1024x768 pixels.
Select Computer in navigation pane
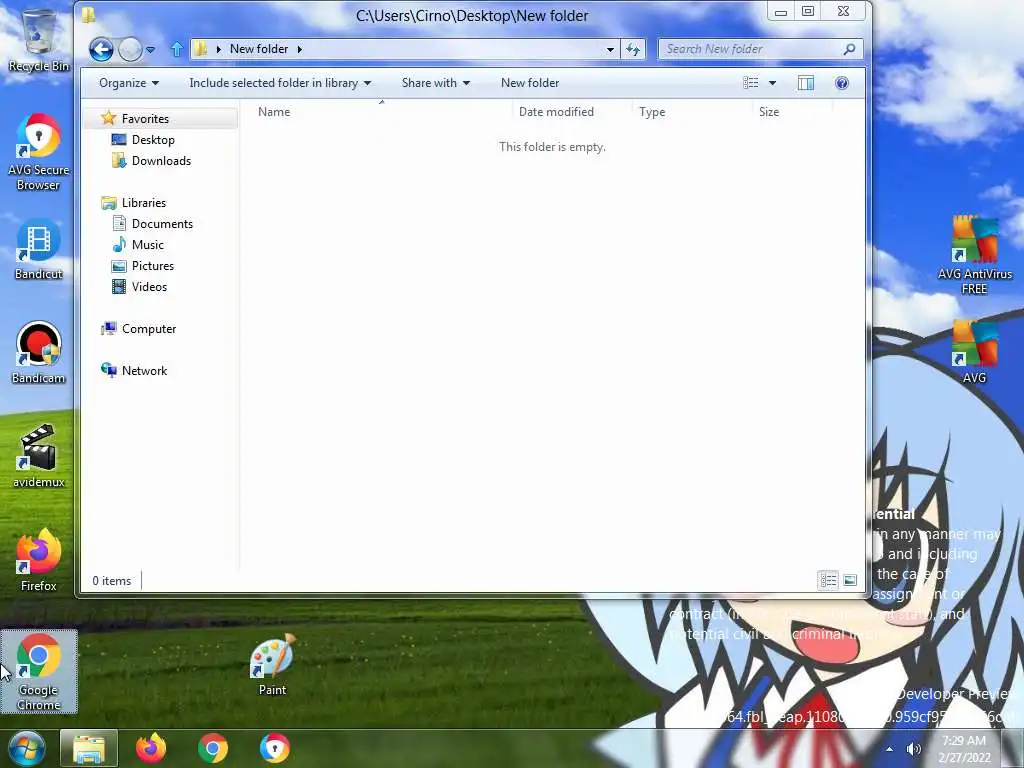coord(149,328)
